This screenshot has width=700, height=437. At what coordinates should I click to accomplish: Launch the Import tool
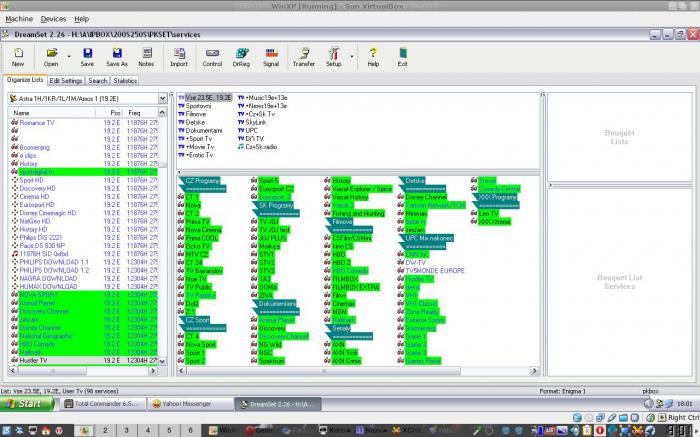(x=179, y=57)
